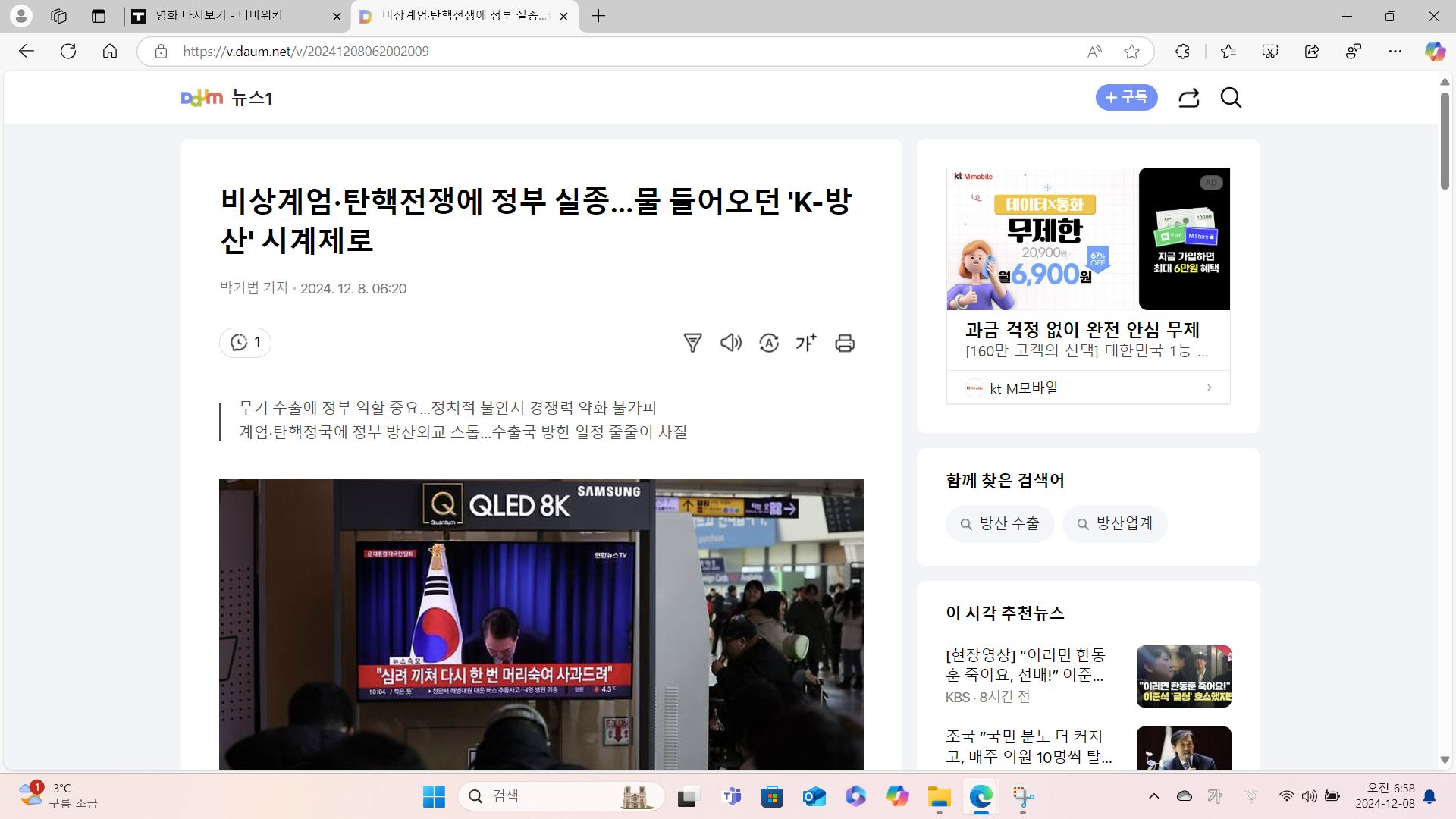Click the share arrow icon in header
Screen dimensions: 1456x819
[1188, 98]
